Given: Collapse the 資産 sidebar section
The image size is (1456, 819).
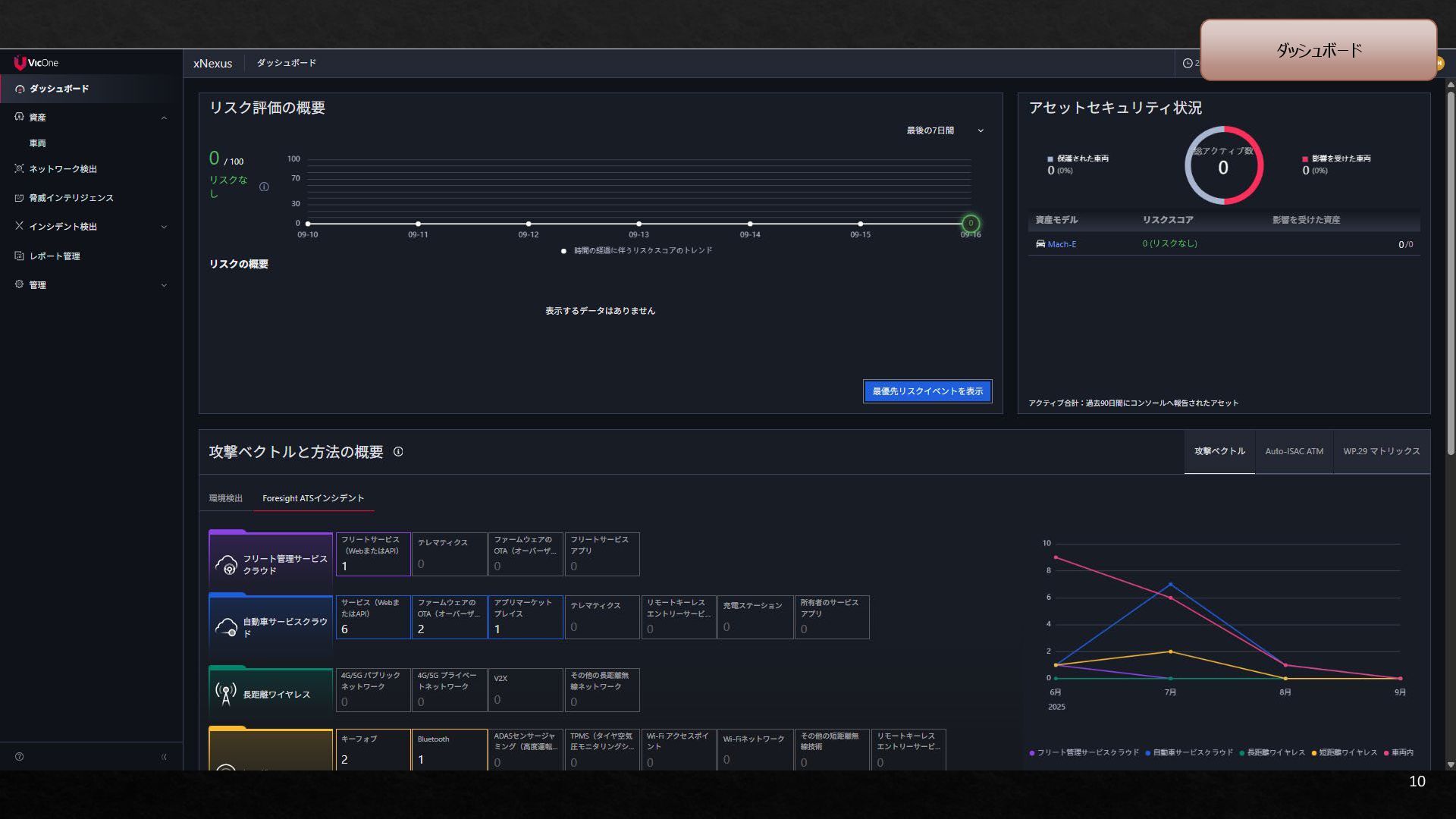Looking at the screenshot, I should [x=164, y=118].
